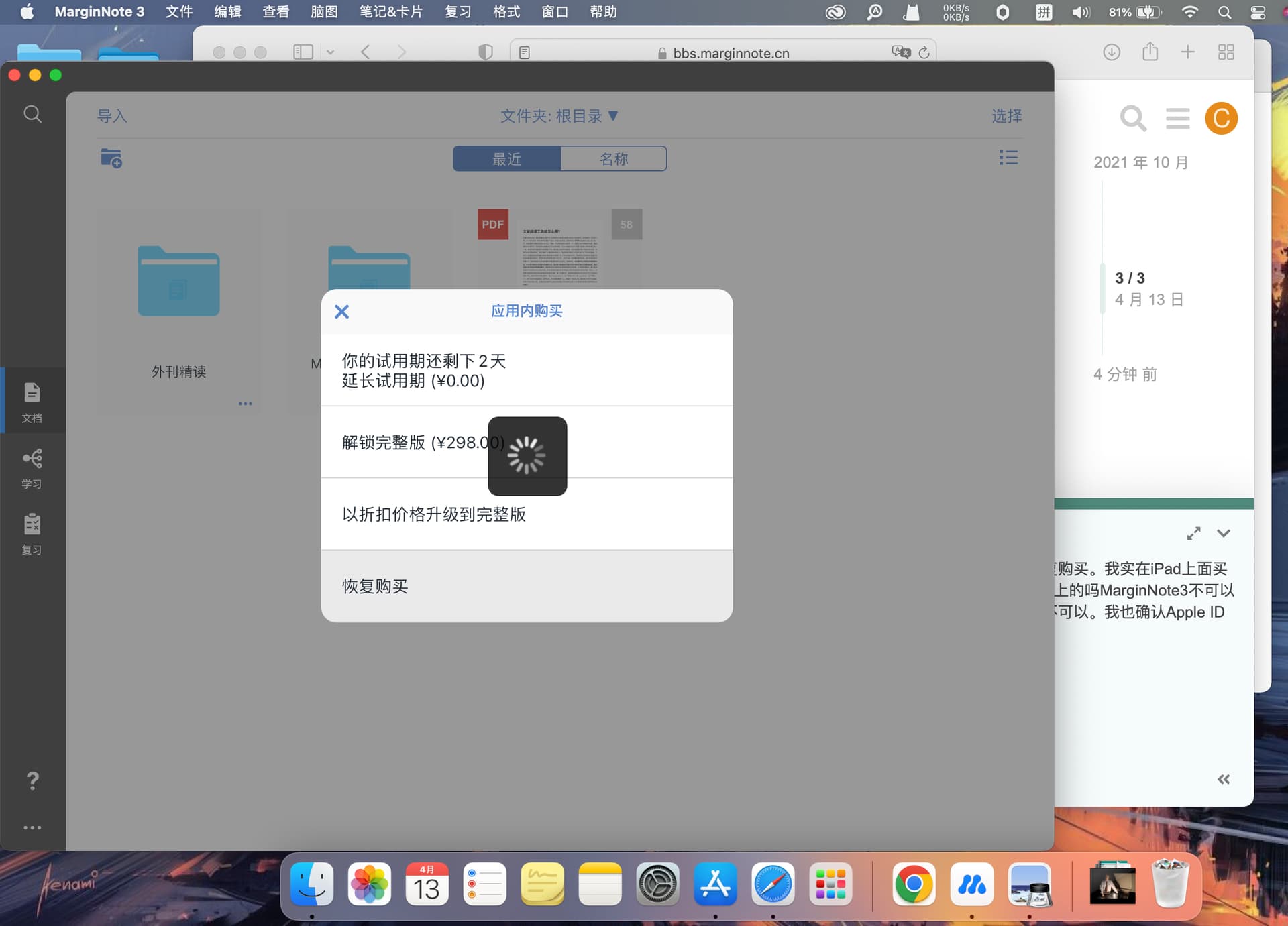Switch to 最近 Recent sort tab
Image resolution: width=1288 pixels, height=926 pixels.
click(506, 159)
